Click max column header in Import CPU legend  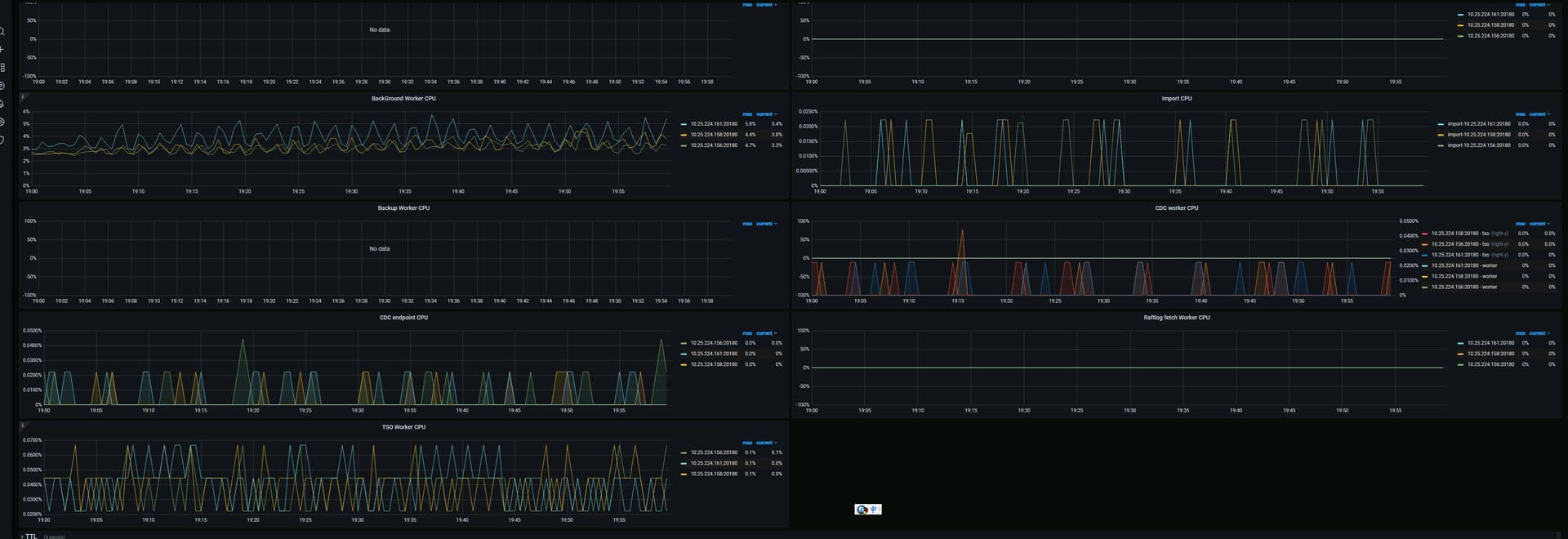(x=1520, y=114)
